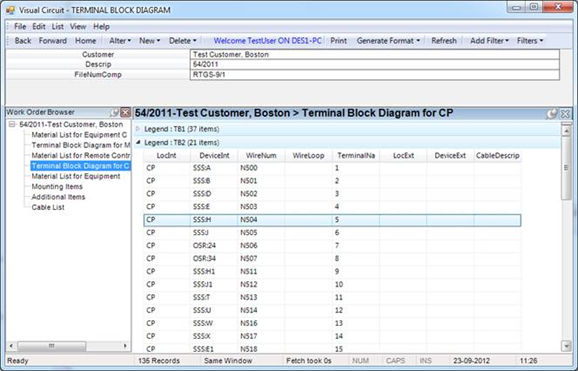This screenshot has height=371, width=578.
Task: Pin the Work Order Browser panel
Action: (115, 112)
